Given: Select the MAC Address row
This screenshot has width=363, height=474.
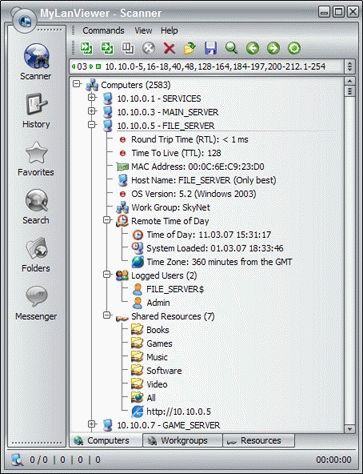Looking at the screenshot, I should [x=198, y=167].
